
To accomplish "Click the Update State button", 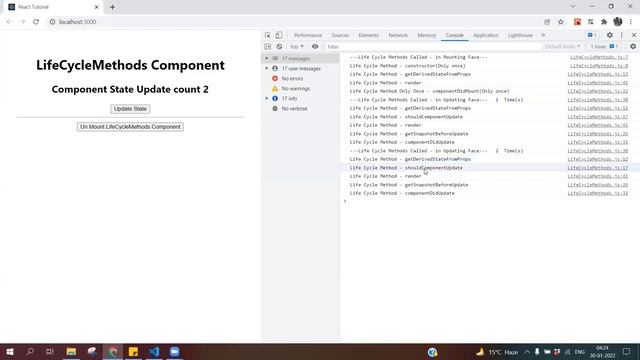I will [130, 109].
